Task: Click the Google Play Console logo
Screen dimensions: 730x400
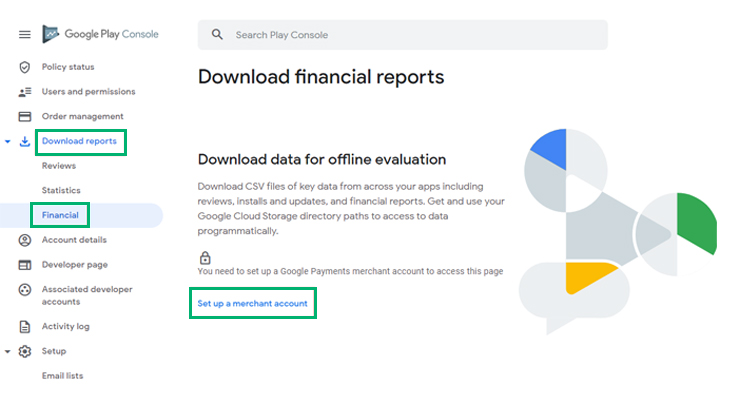Action: (100, 34)
